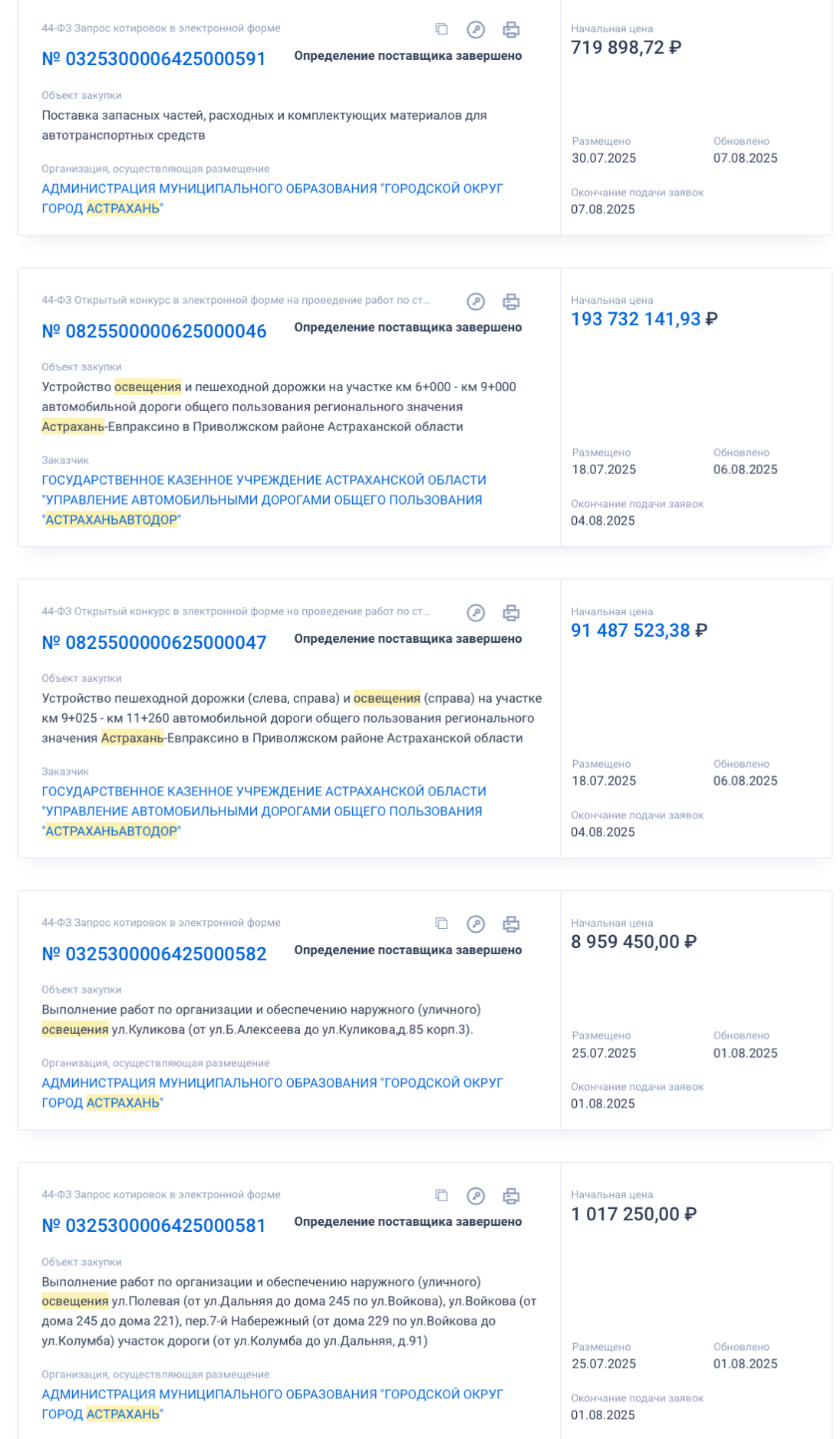Print the form for purchase №0325300006425000582
The width and height of the screenshot is (840, 1439).
pyautogui.click(x=511, y=924)
